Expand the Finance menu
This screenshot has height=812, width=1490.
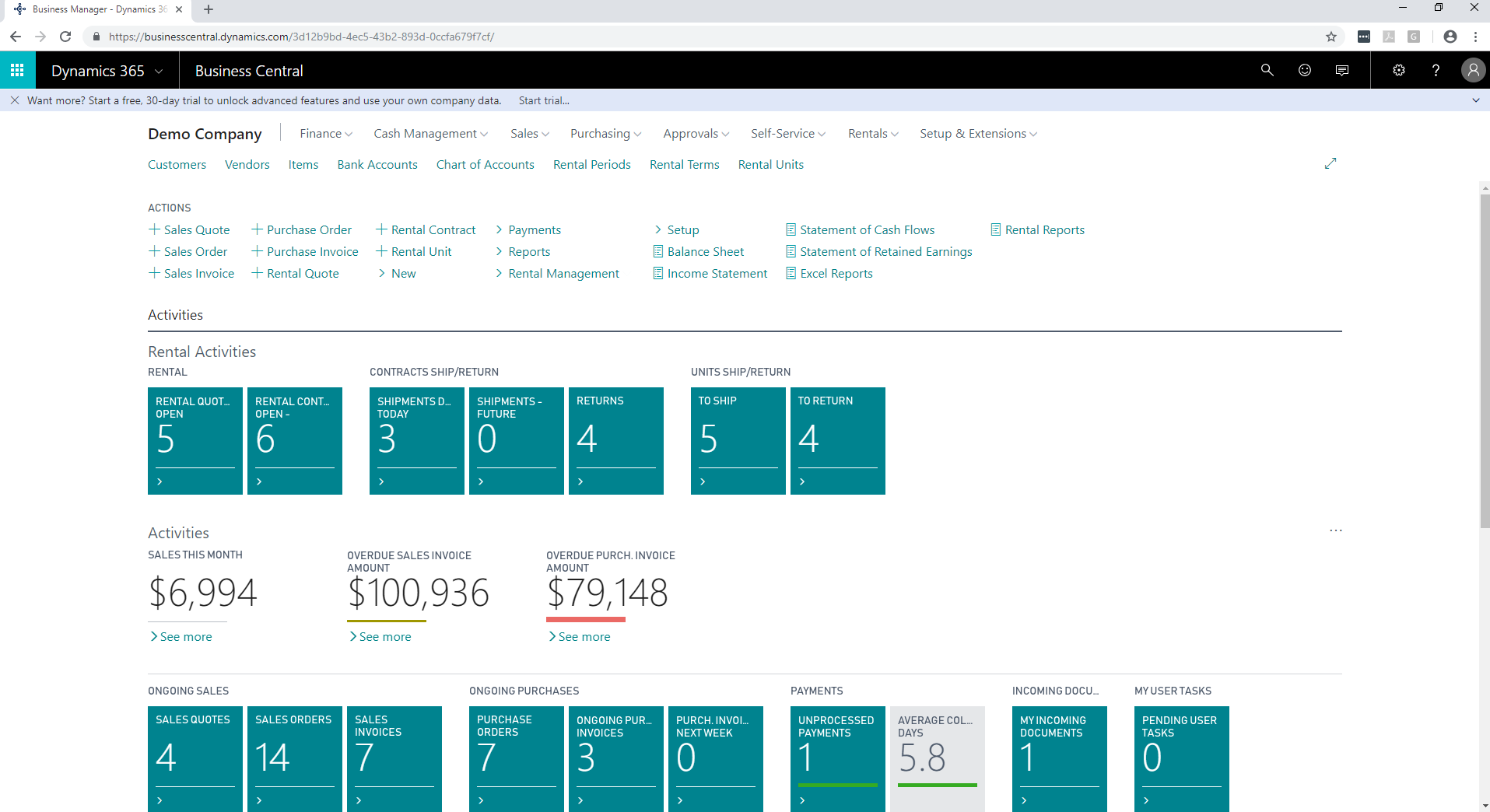point(326,134)
